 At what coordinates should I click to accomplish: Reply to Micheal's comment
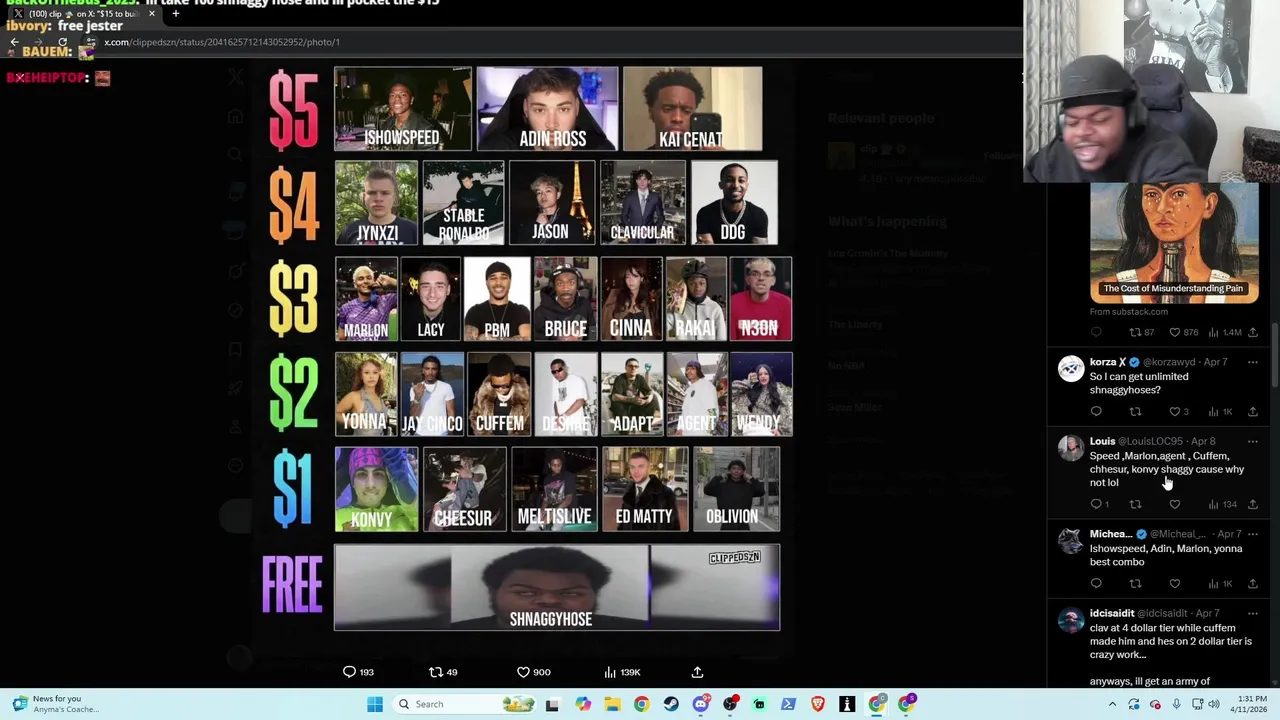[1096, 583]
